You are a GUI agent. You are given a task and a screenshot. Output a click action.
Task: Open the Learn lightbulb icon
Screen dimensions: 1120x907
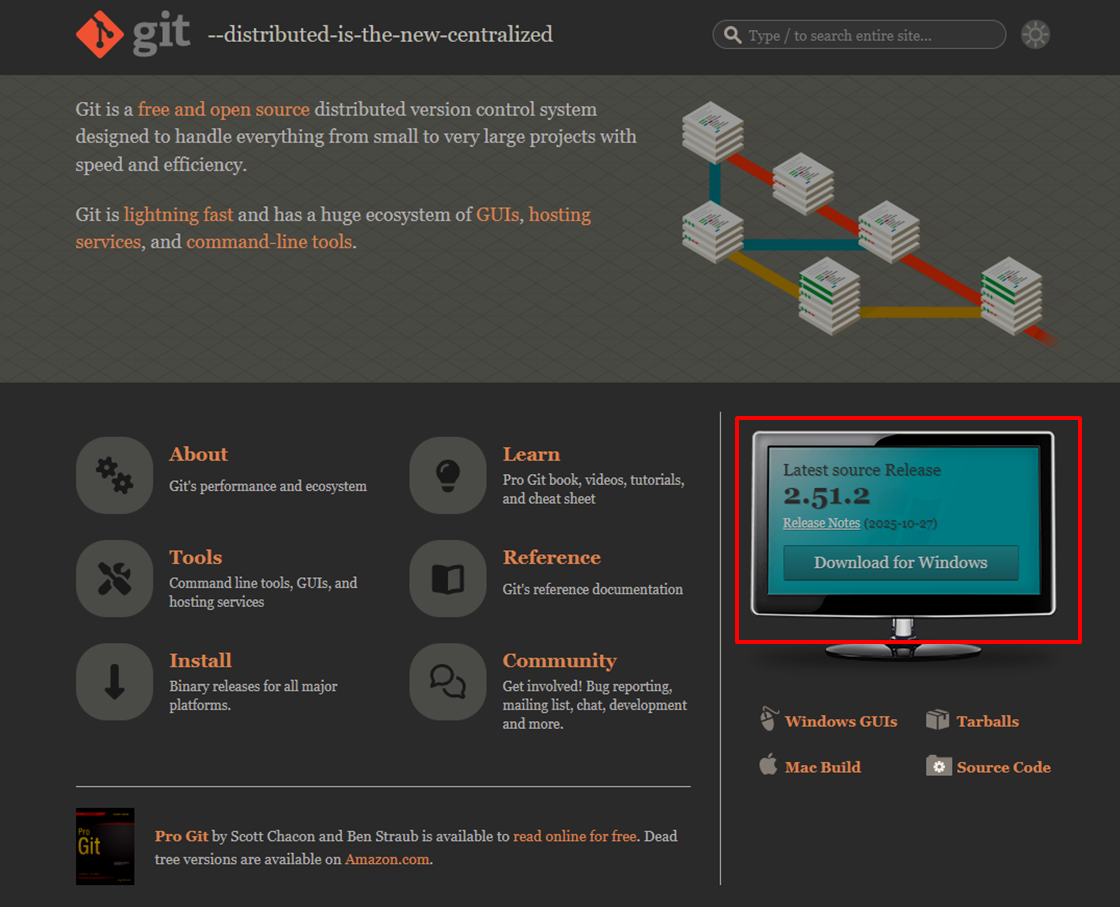click(448, 475)
